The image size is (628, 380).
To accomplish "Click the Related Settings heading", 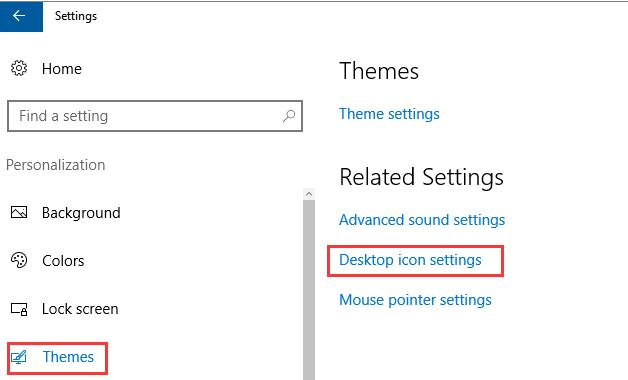I will pos(421,177).
